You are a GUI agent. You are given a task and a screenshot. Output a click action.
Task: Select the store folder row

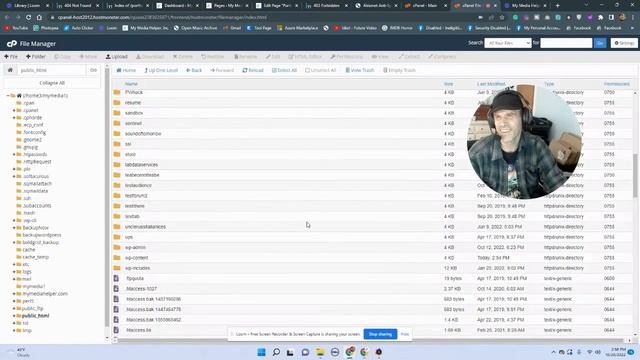tap(372, 154)
